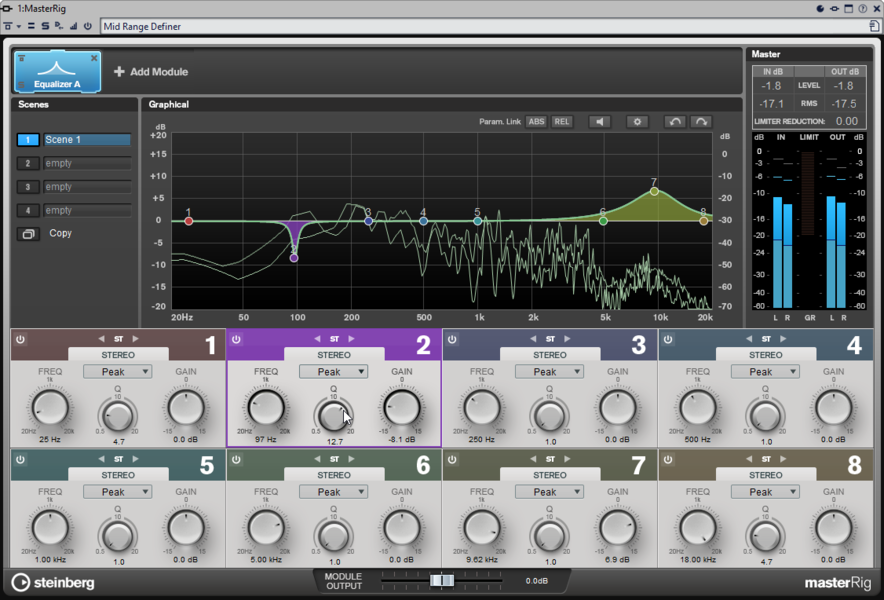Expand the band 6 Peak filter type dropdown
The width and height of the screenshot is (884, 600).
333,492
